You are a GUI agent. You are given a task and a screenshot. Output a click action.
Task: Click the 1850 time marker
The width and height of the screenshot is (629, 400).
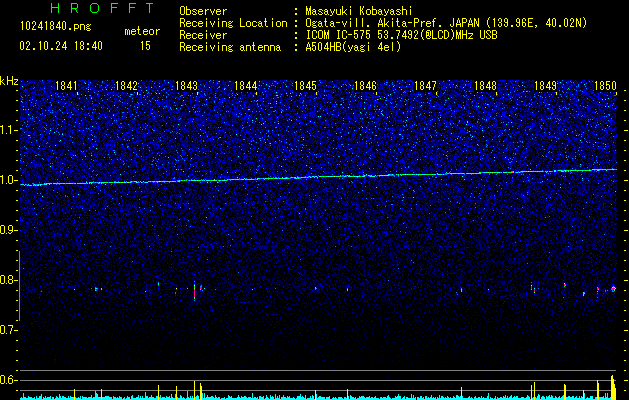pyautogui.click(x=605, y=86)
